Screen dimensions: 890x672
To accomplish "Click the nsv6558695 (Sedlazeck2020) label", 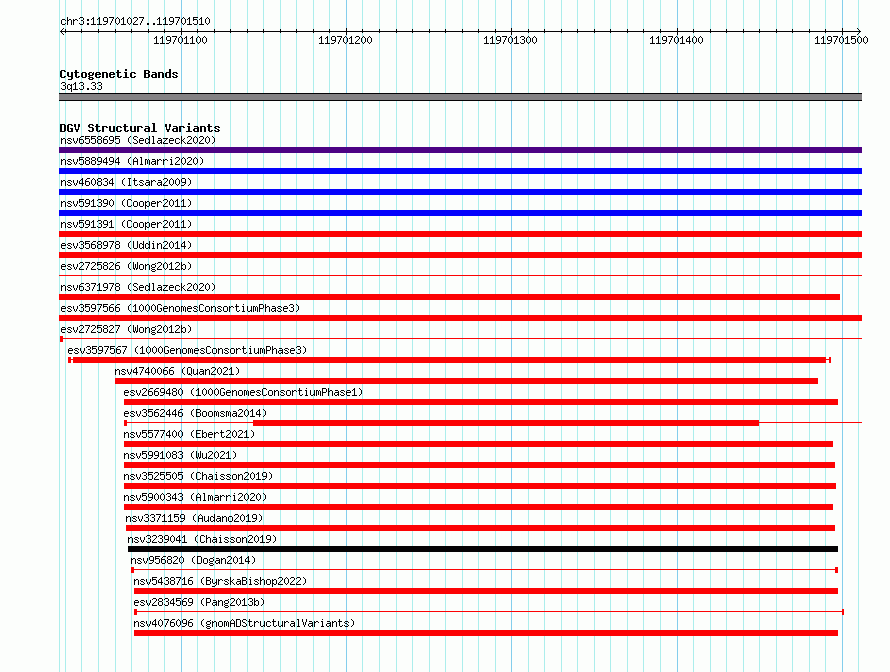I will click(x=138, y=140).
